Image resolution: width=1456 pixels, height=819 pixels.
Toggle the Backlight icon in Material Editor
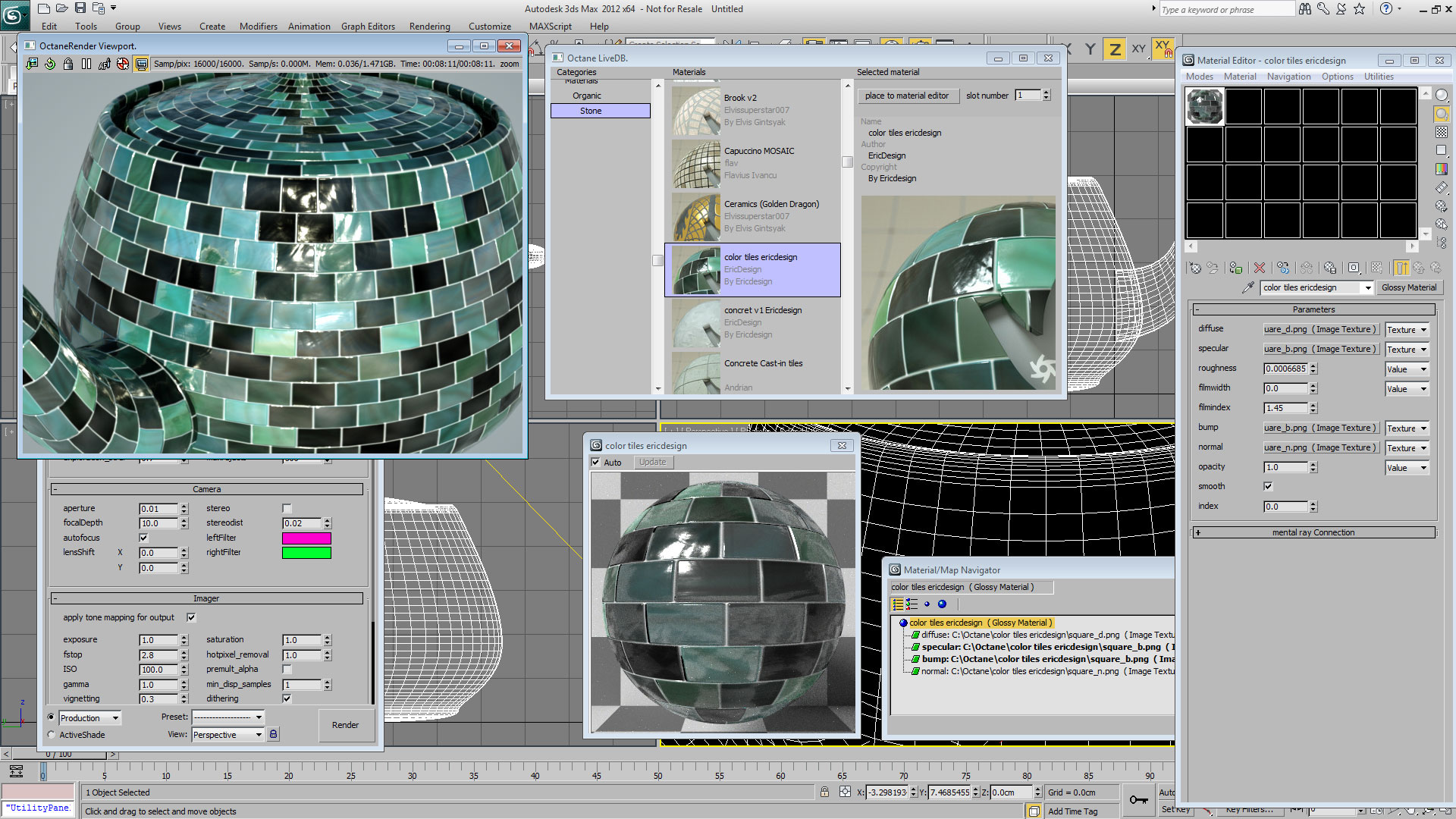1442,114
